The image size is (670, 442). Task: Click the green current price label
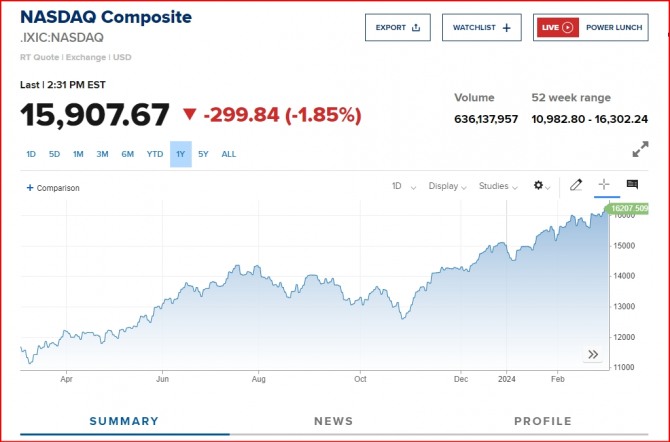point(627,209)
